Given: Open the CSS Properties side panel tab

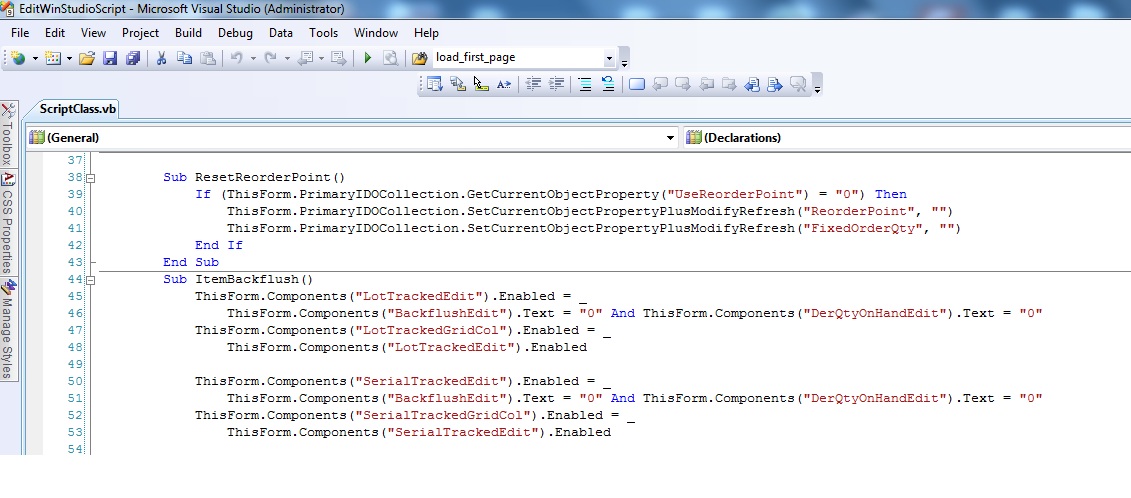Looking at the screenshot, I should coord(8,223).
